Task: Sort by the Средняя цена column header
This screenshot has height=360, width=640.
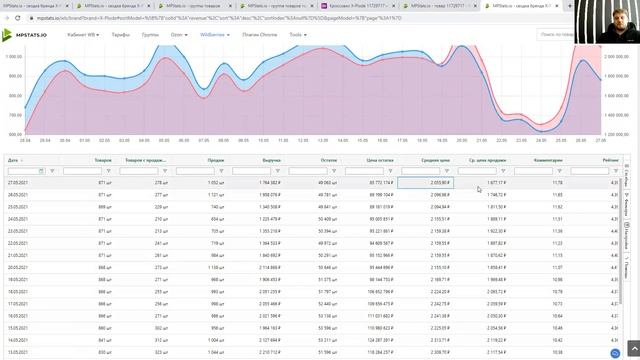Action: coord(436,160)
